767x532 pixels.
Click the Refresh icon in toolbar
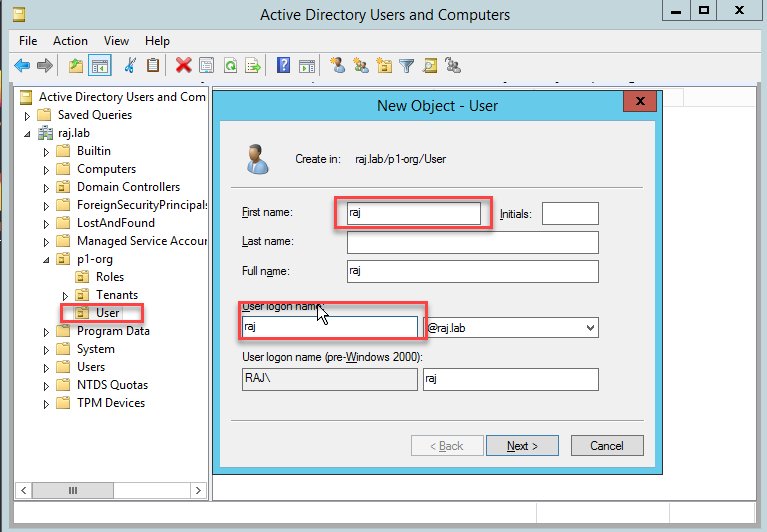click(230, 65)
